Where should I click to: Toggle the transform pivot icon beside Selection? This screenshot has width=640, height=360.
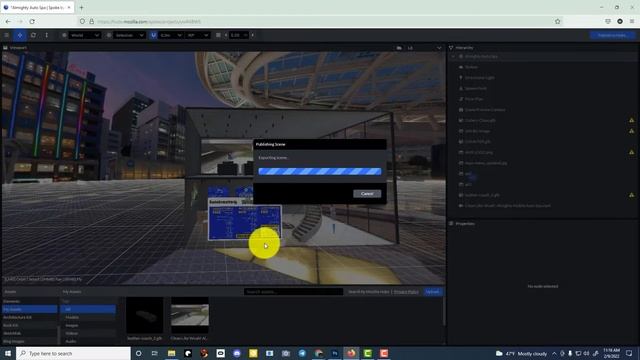(x=109, y=35)
